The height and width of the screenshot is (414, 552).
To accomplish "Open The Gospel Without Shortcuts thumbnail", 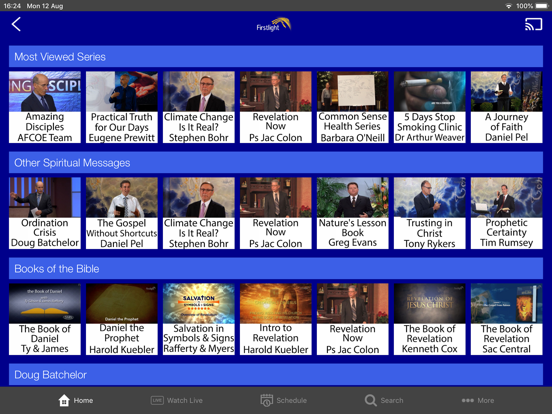I will [122, 213].
